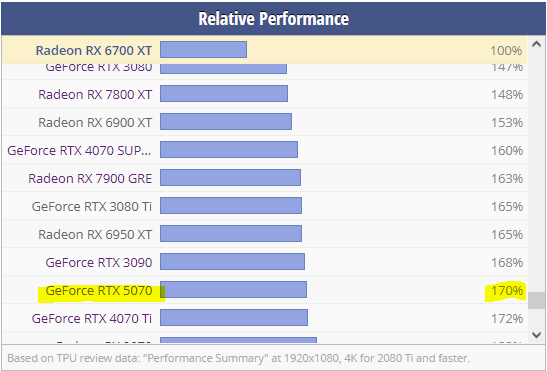
Task: Click the Radeon RX 6700 XT bar
Action: [x=203, y=50]
